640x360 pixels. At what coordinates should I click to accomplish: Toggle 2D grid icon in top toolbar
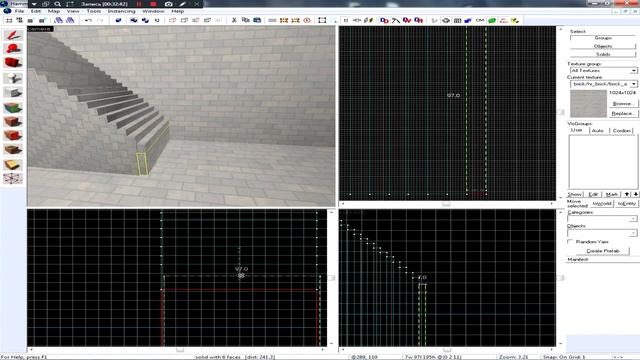coord(9,20)
